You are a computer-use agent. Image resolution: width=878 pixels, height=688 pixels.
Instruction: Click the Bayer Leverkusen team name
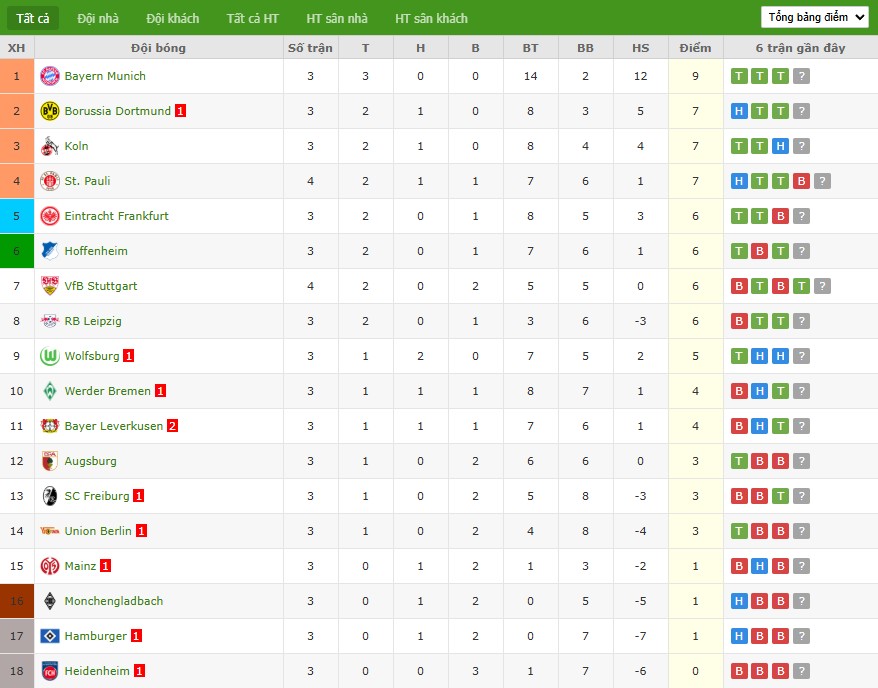[x=113, y=426]
